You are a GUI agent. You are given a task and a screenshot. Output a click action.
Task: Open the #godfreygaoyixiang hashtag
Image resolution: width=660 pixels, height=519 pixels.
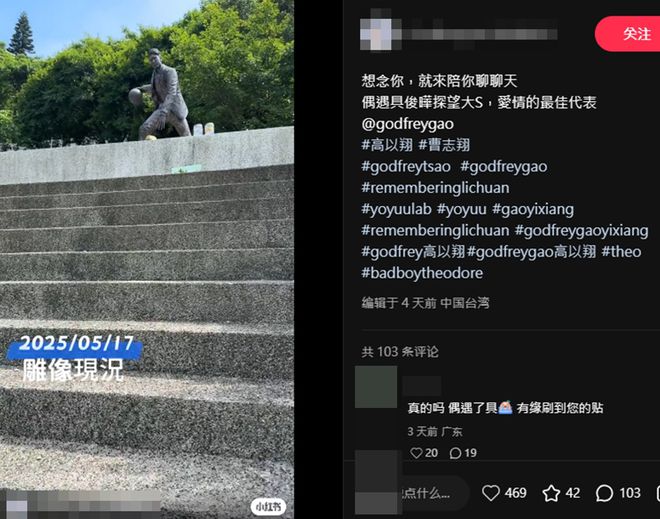[581, 230]
